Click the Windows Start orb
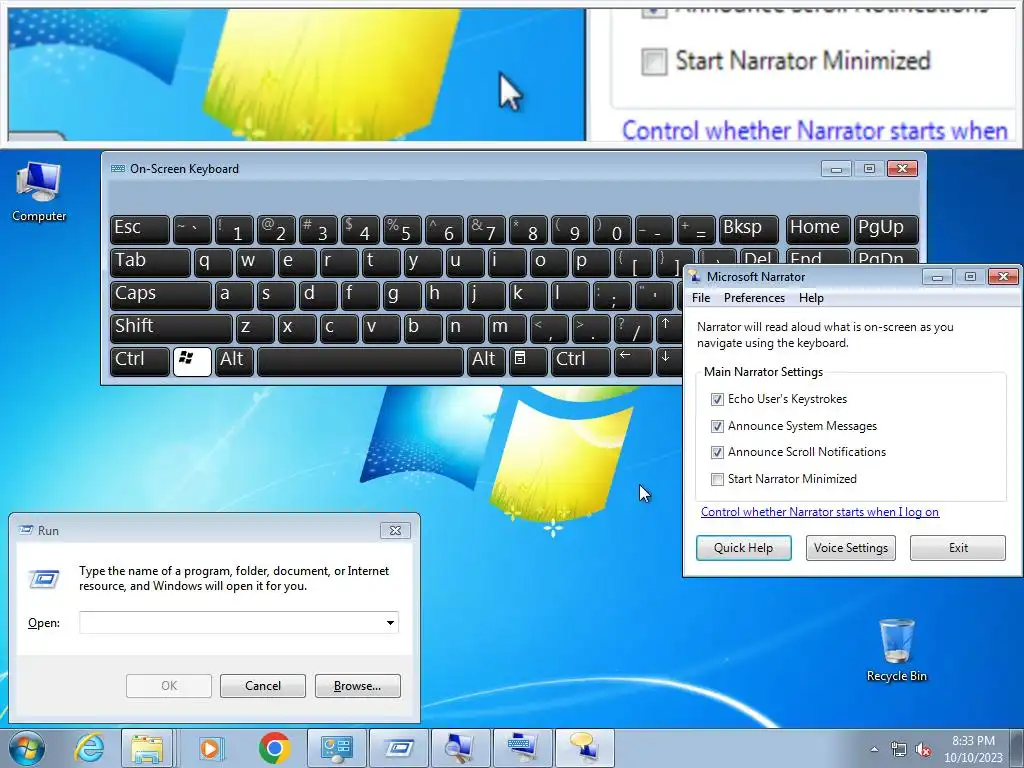1024x768 pixels. coord(27,748)
